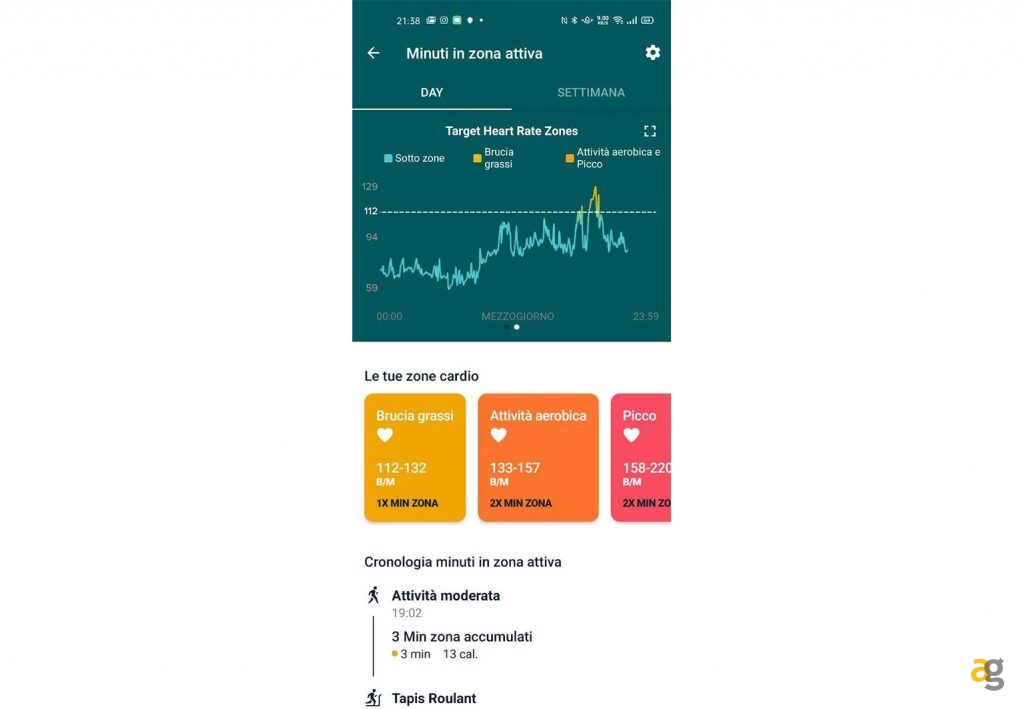1024x709 pixels.
Task: Tap the back arrow icon
Action: (374, 53)
